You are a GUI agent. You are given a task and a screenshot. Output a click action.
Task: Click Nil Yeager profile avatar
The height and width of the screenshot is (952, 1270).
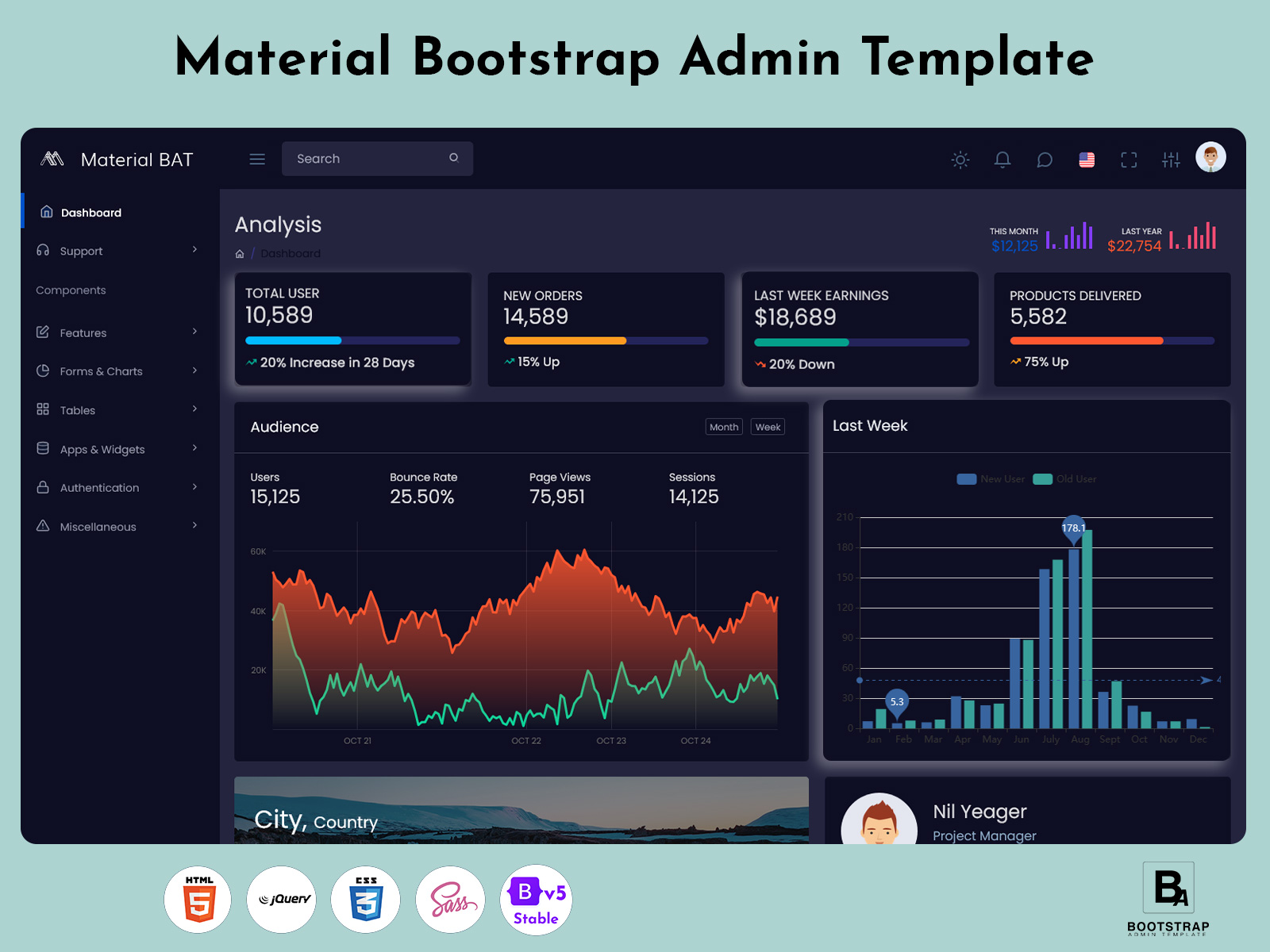click(879, 819)
